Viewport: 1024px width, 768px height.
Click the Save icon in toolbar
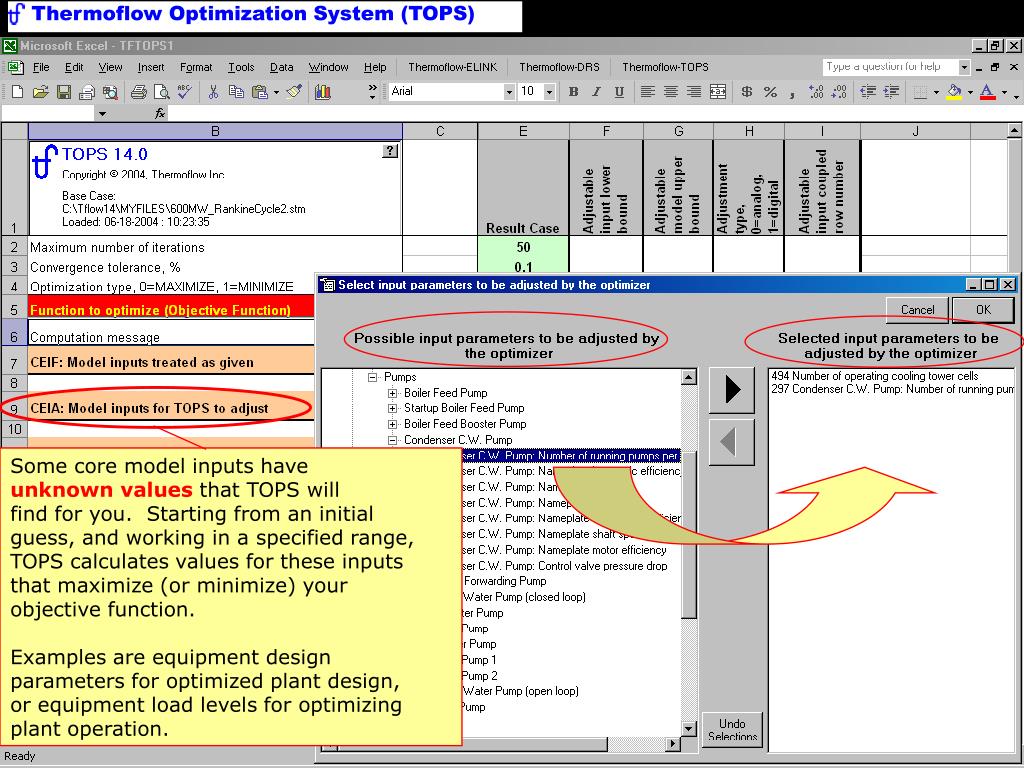63,92
